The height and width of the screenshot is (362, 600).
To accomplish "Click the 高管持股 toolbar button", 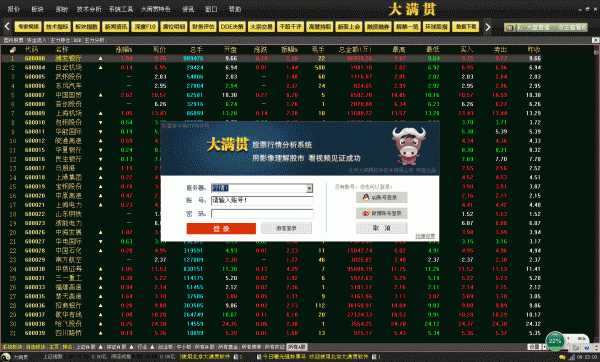I will click(320, 26).
